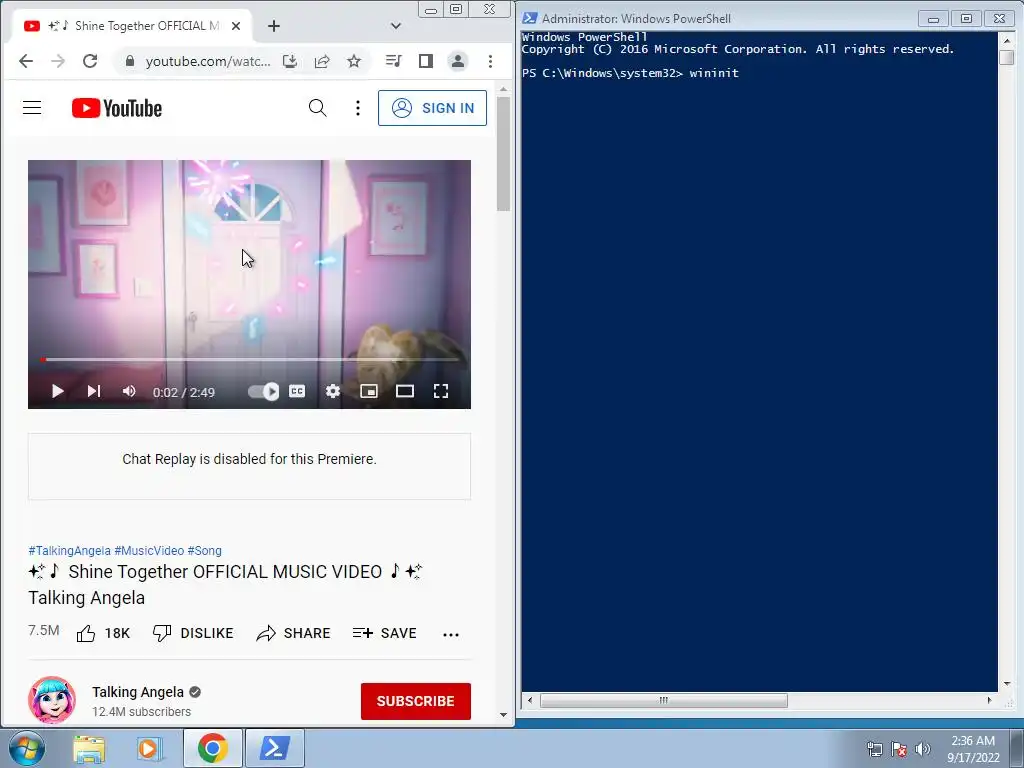Play the video
The width and height of the screenshot is (1024, 768).
click(x=57, y=391)
